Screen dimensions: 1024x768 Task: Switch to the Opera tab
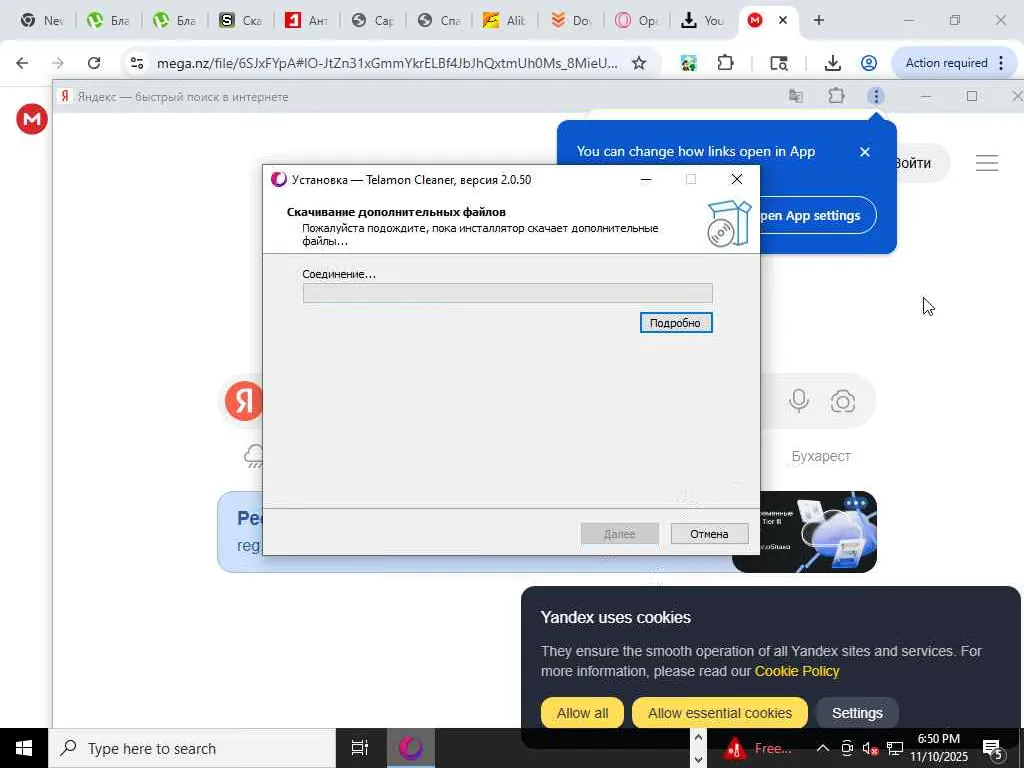point(636,20)
